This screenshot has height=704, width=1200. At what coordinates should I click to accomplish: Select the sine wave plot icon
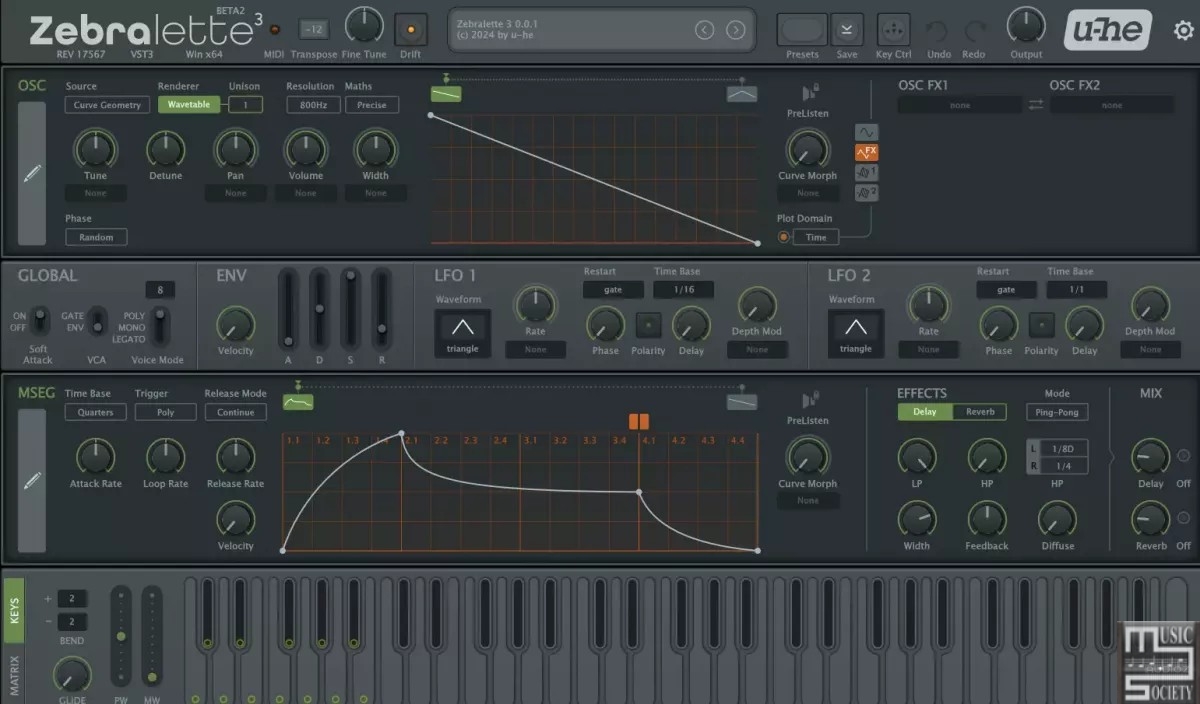click(866, 133)
